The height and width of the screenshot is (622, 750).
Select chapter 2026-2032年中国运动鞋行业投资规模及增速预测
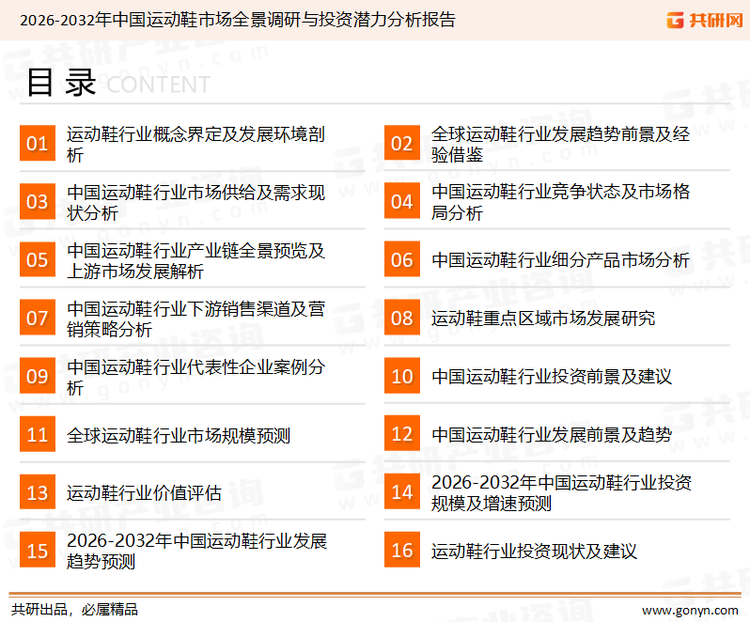click(x=561, y=493)
